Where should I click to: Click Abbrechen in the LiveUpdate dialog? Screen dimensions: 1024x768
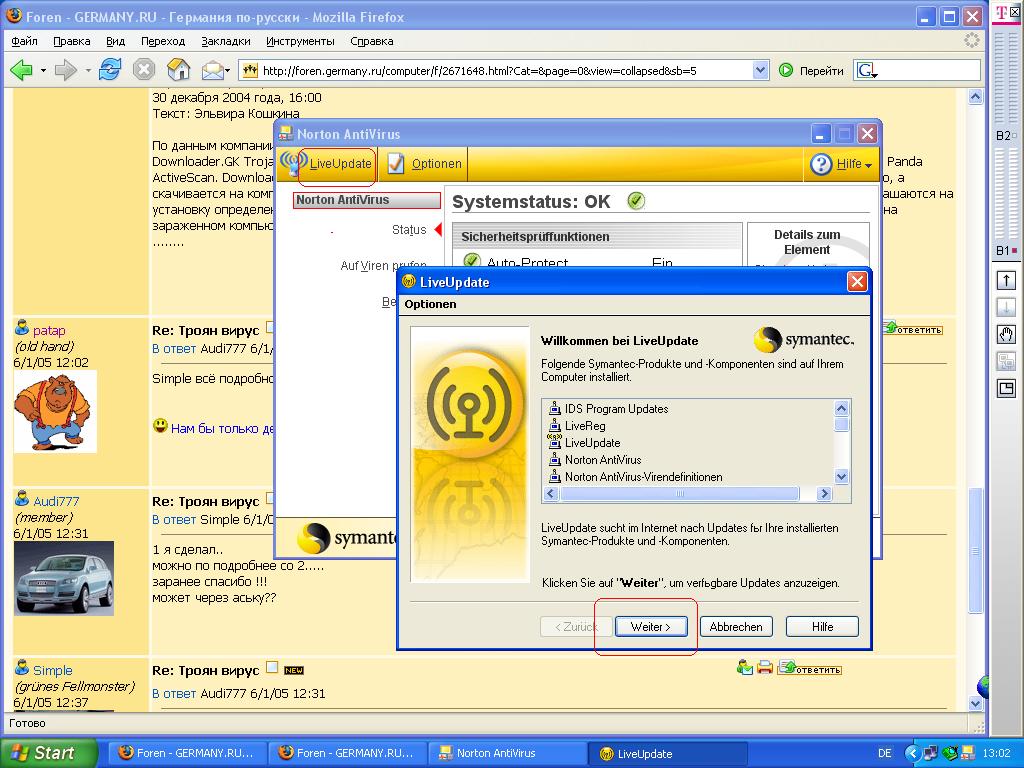pos(736,627)
